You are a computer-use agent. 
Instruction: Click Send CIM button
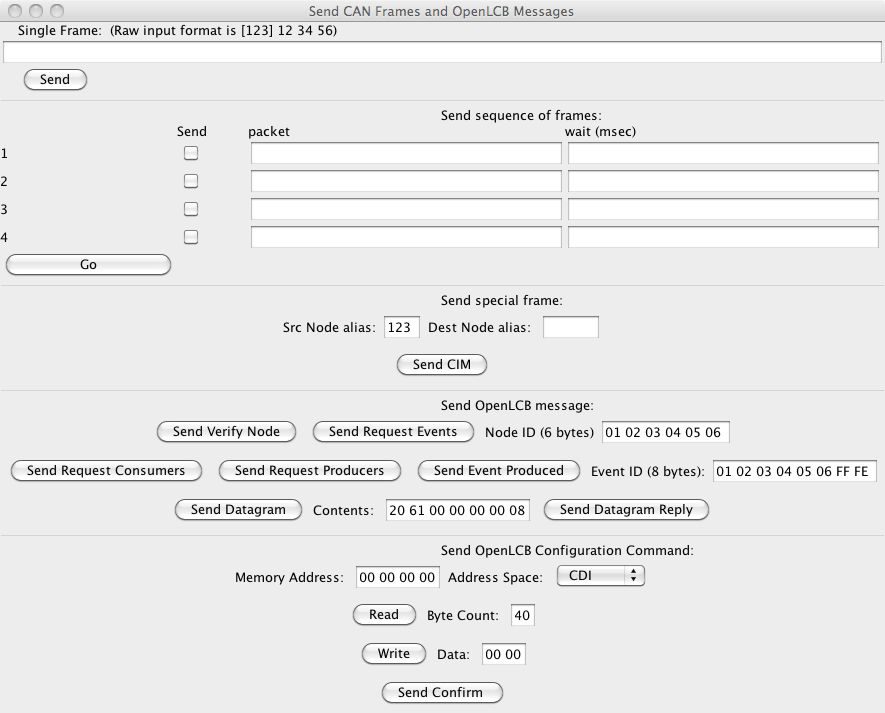441,365
